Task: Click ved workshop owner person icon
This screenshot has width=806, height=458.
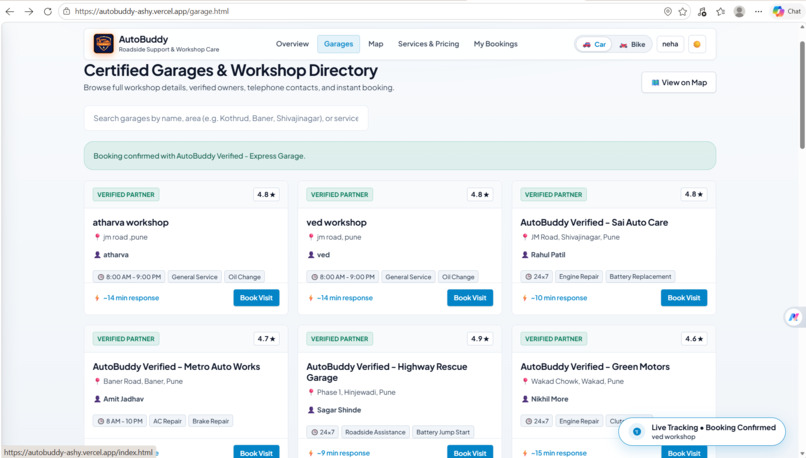Action: [310, 254]
